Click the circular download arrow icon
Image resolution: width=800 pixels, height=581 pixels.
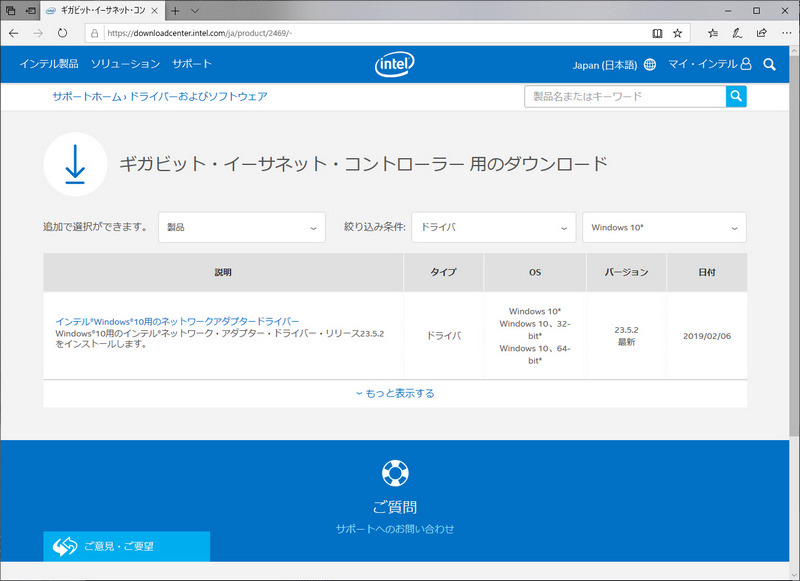tap(74, 162)
